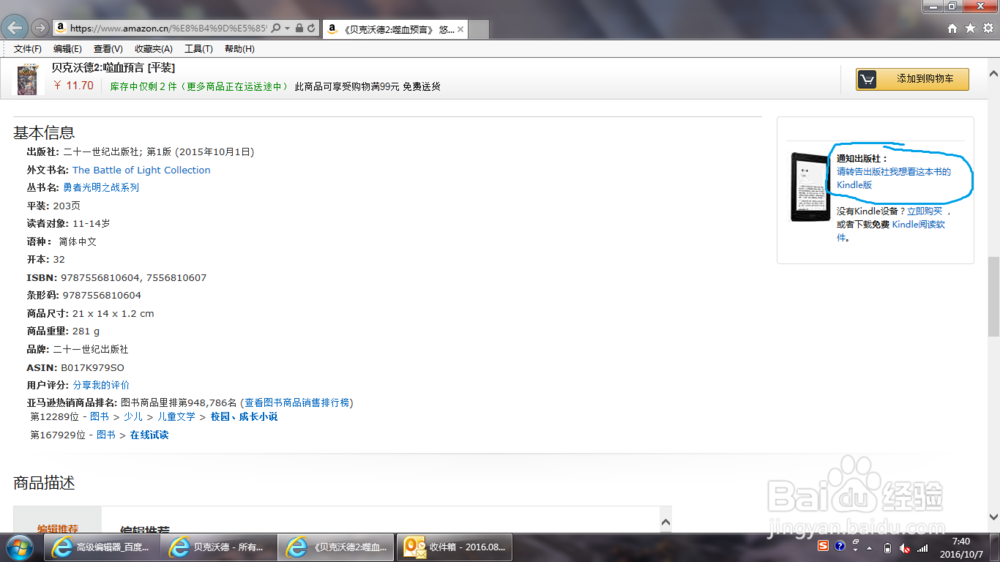This screenshot has width=1000, height=562.
Task: Click the shopping cart icon on button
Action: 867,79
